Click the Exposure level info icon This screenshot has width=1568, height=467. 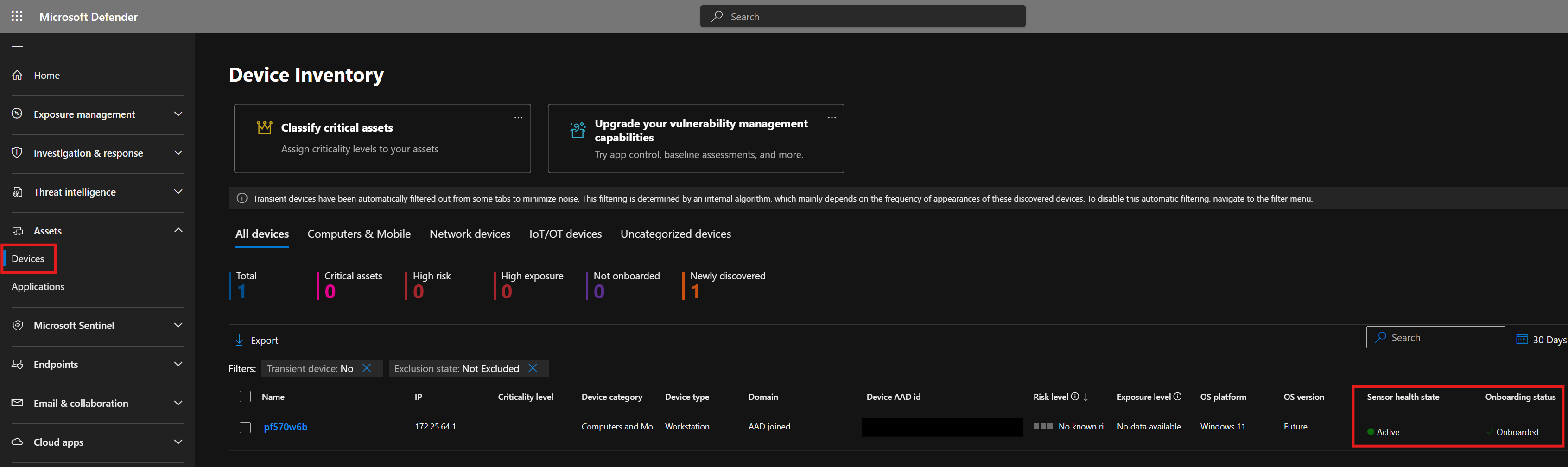[1177, 397]
